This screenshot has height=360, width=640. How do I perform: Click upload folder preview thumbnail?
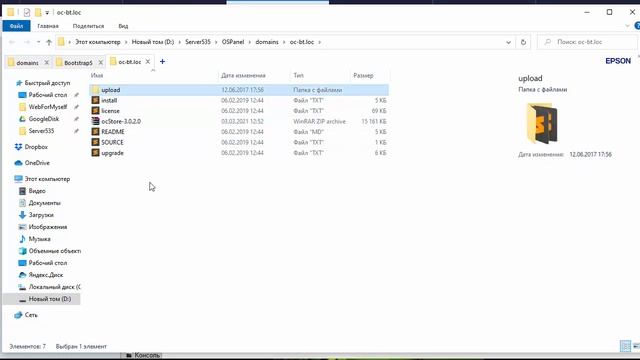[x=542, y=123]
